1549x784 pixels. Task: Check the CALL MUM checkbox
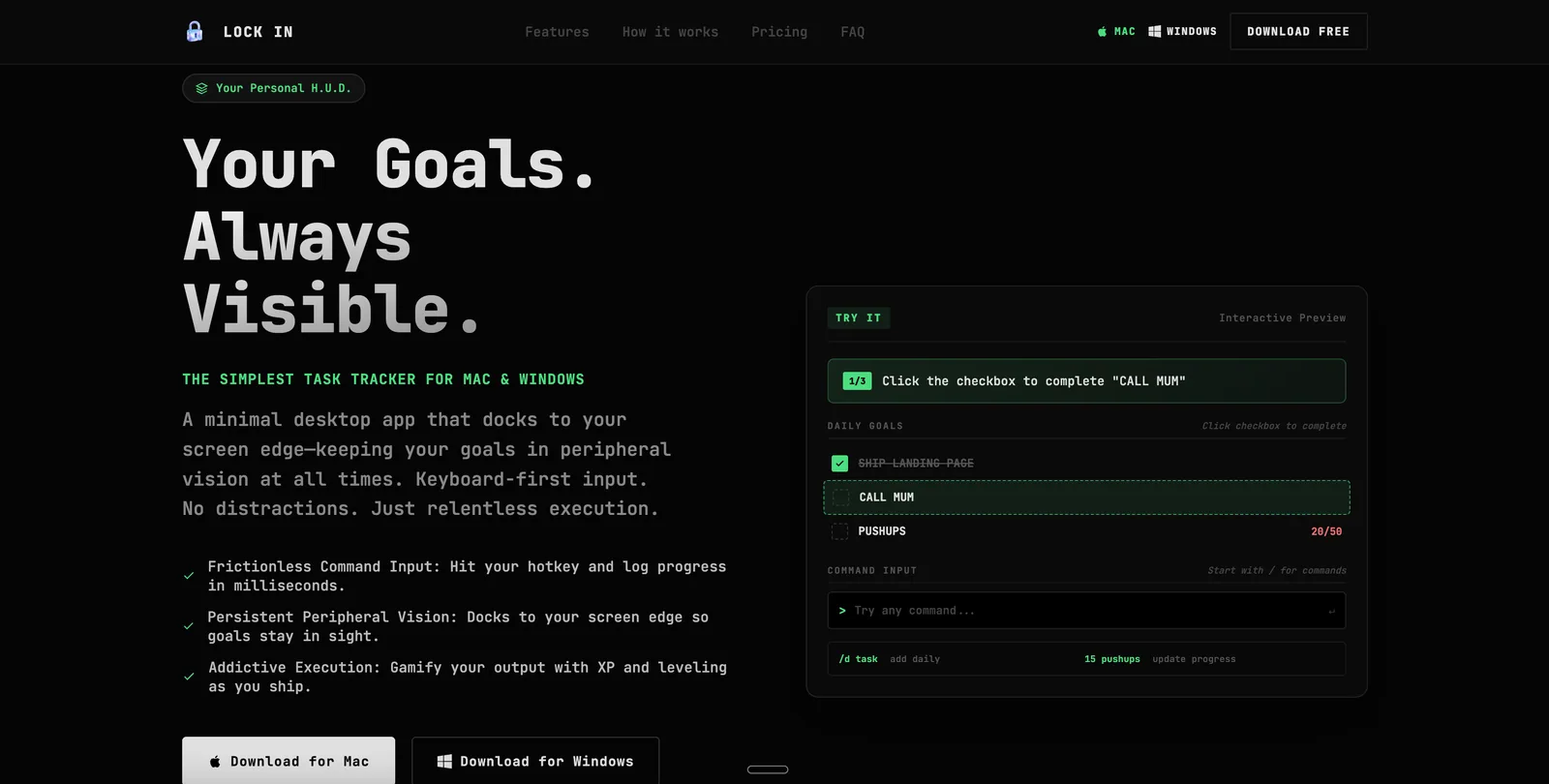pos(840,498)
